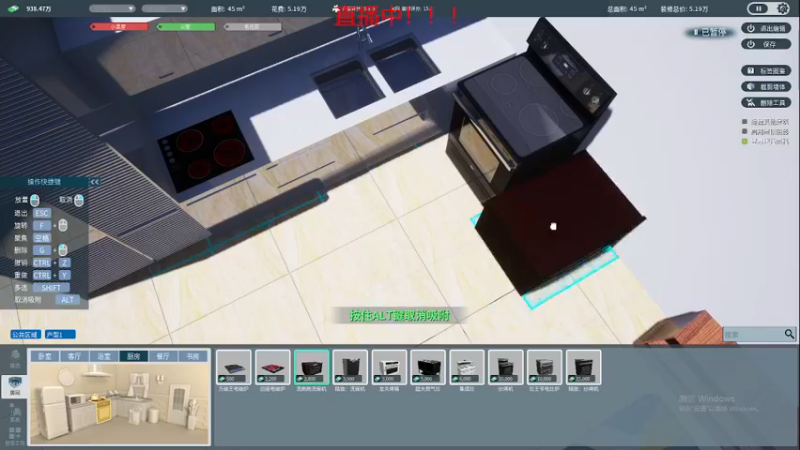Click the CTRL key hint in the undo row
Image resolution: width=800 pixels, height=450 pixels.
[x=42, y=263]
